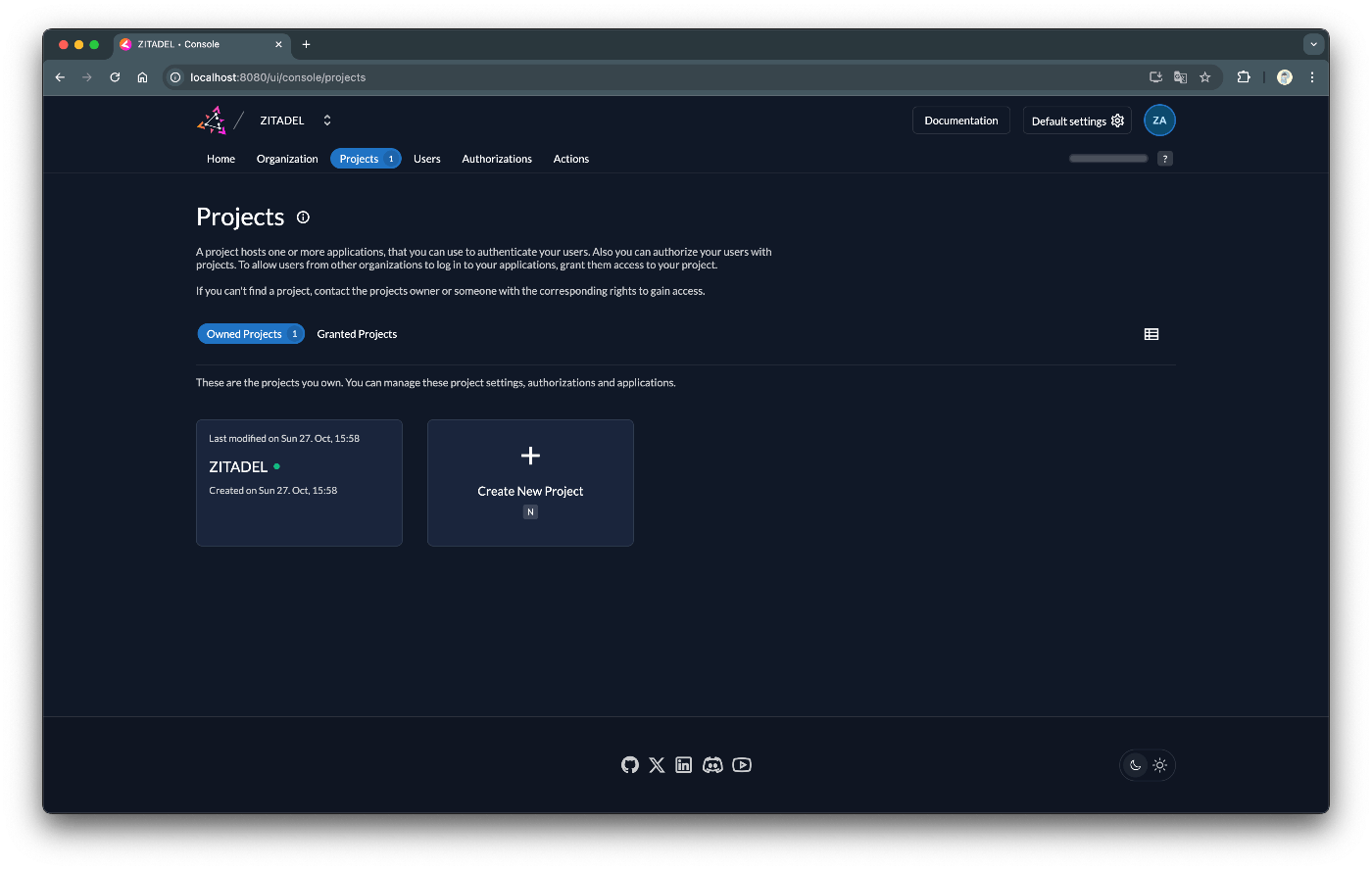The image size is (1372, 870).
Task: Open the Chrome profile avatar
Action: 1285,77
